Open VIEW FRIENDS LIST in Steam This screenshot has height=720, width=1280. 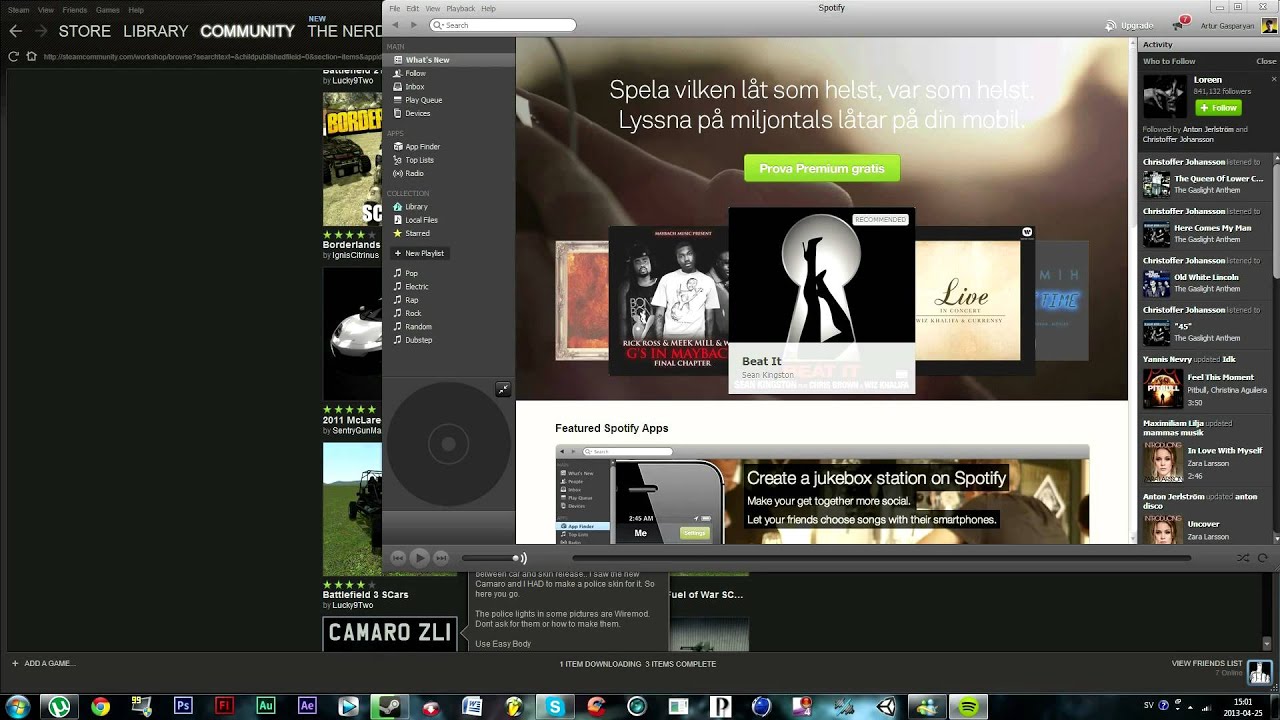[1207, 663]
